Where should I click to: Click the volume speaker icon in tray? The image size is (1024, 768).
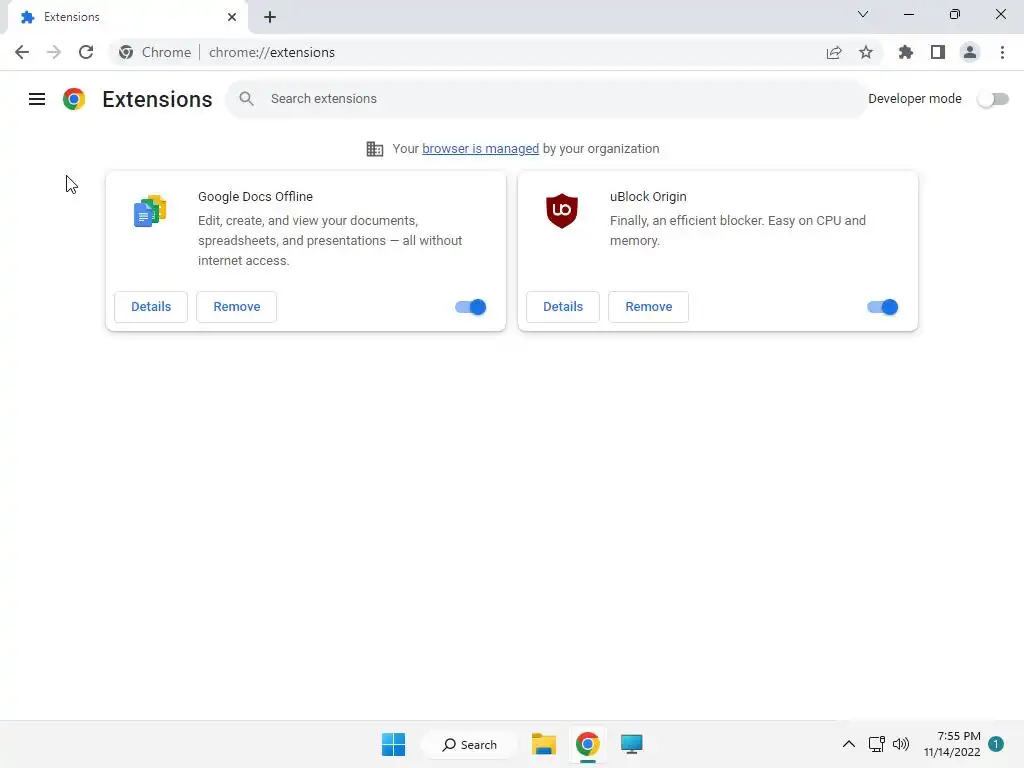pos(901,744)
